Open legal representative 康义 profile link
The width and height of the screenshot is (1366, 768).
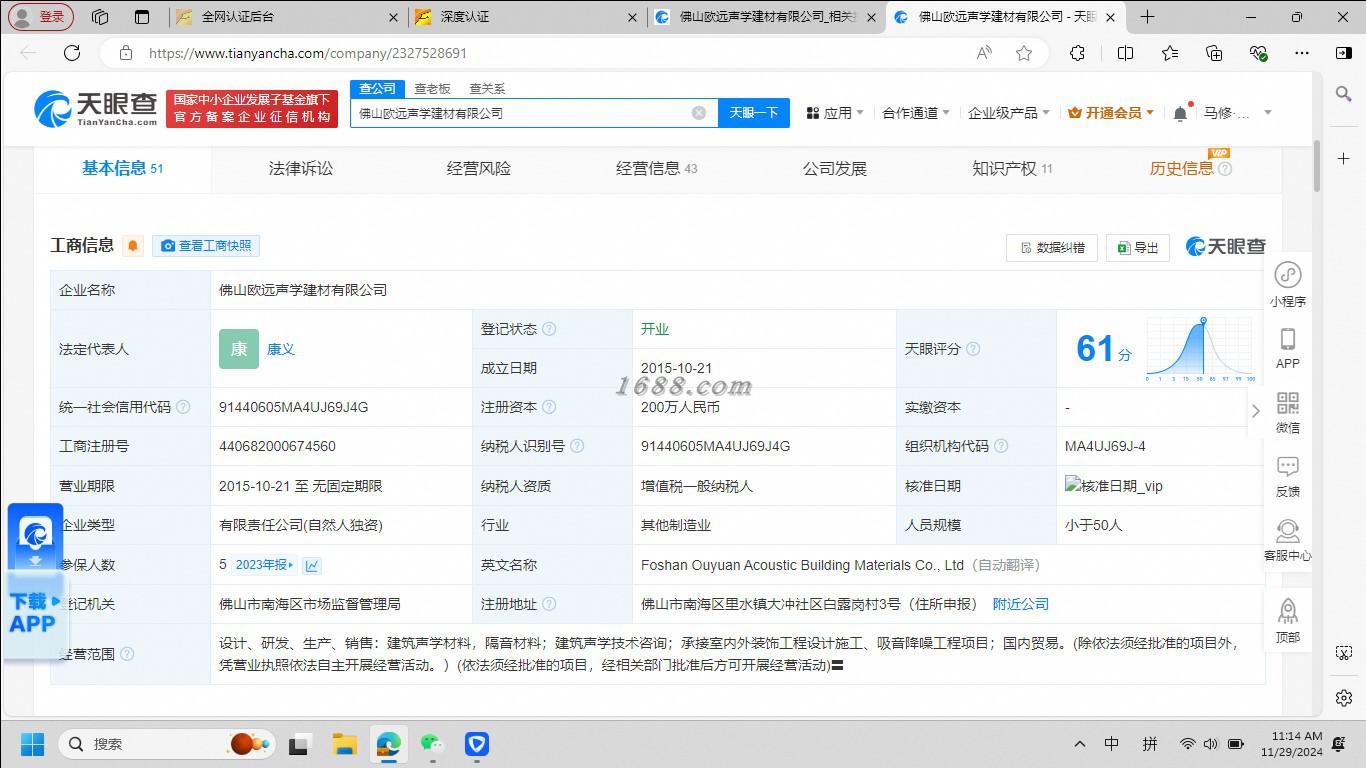tap(281, 349)
